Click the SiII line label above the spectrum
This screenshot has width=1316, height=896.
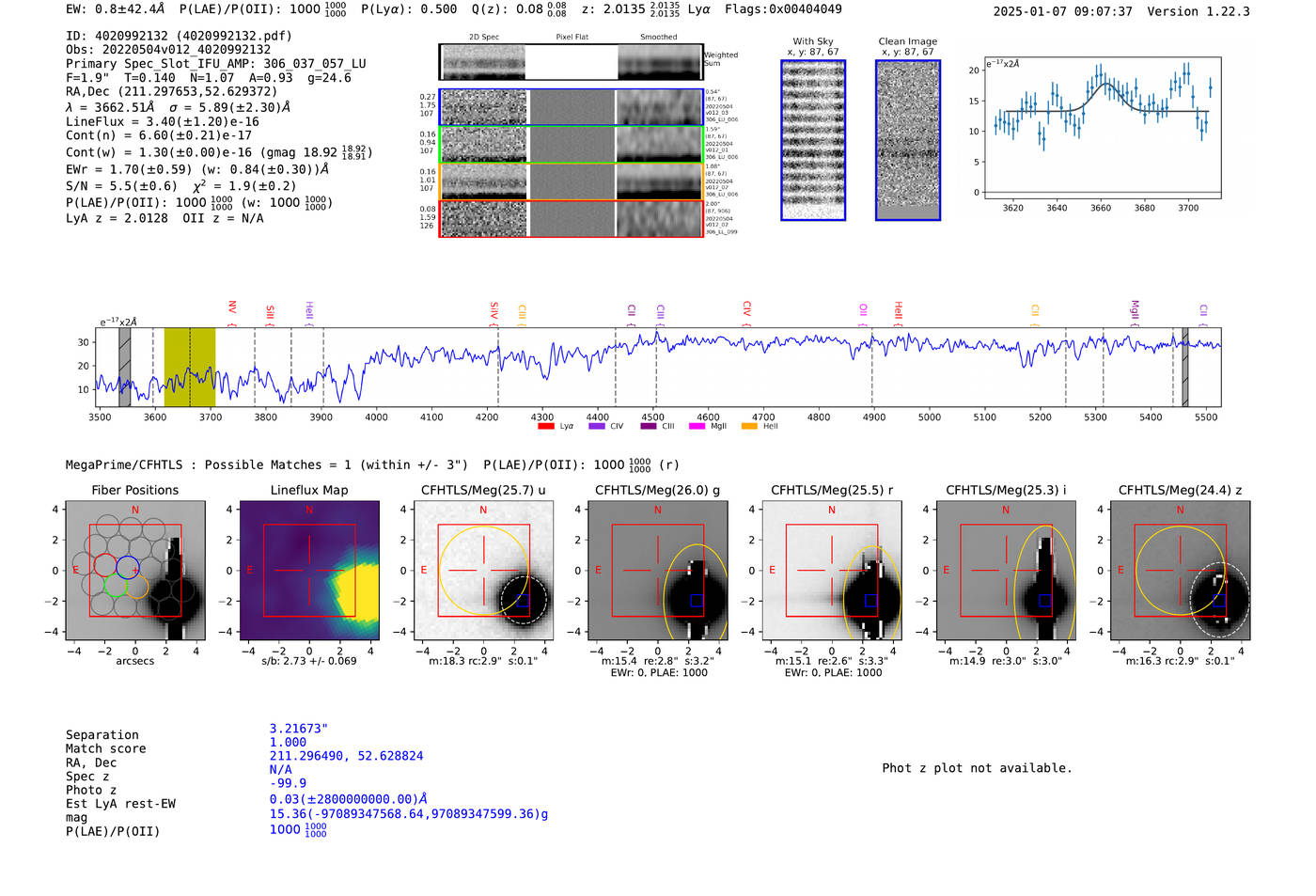point(270,312)
